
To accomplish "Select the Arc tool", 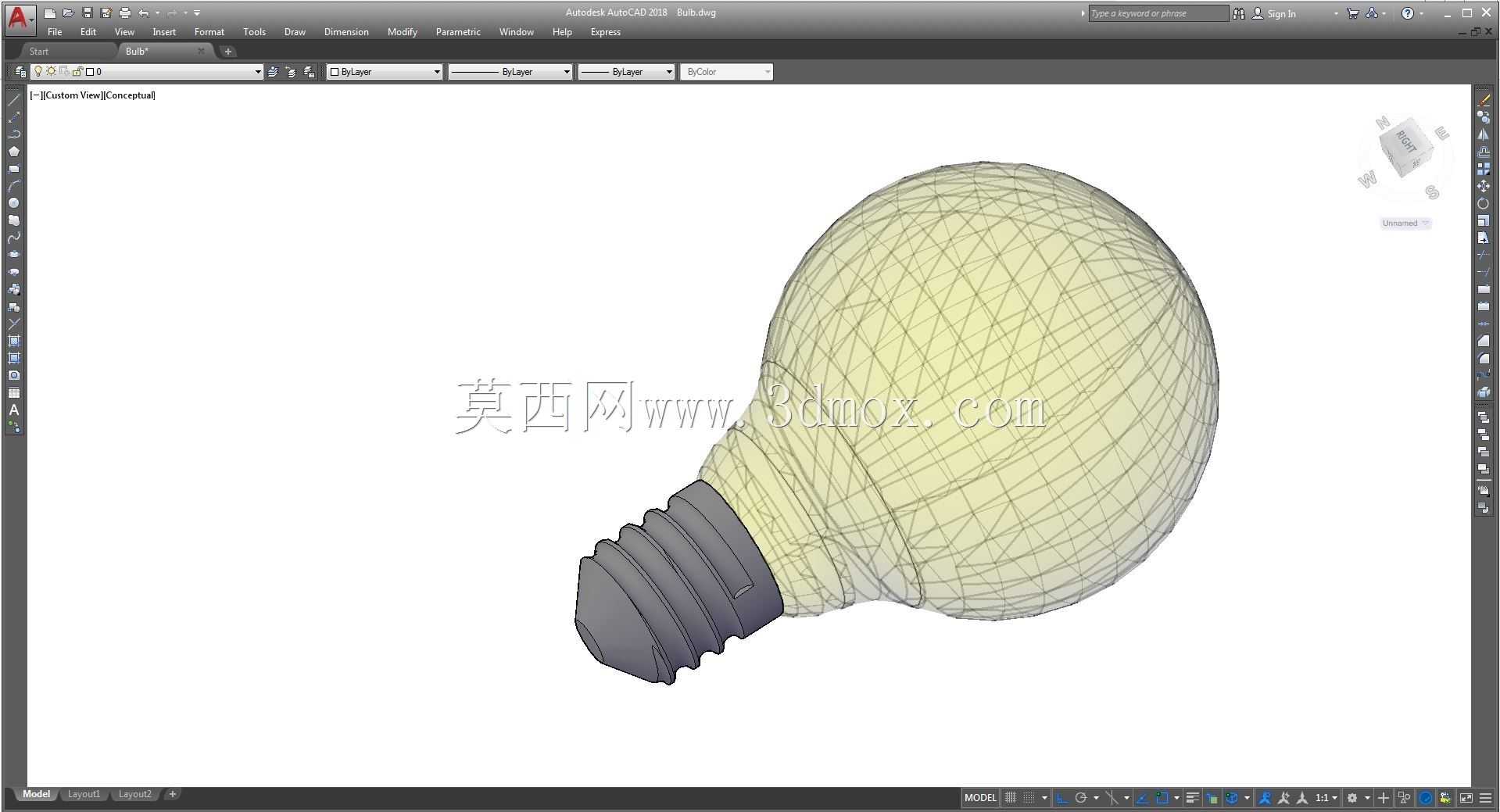I will point(14,185).
